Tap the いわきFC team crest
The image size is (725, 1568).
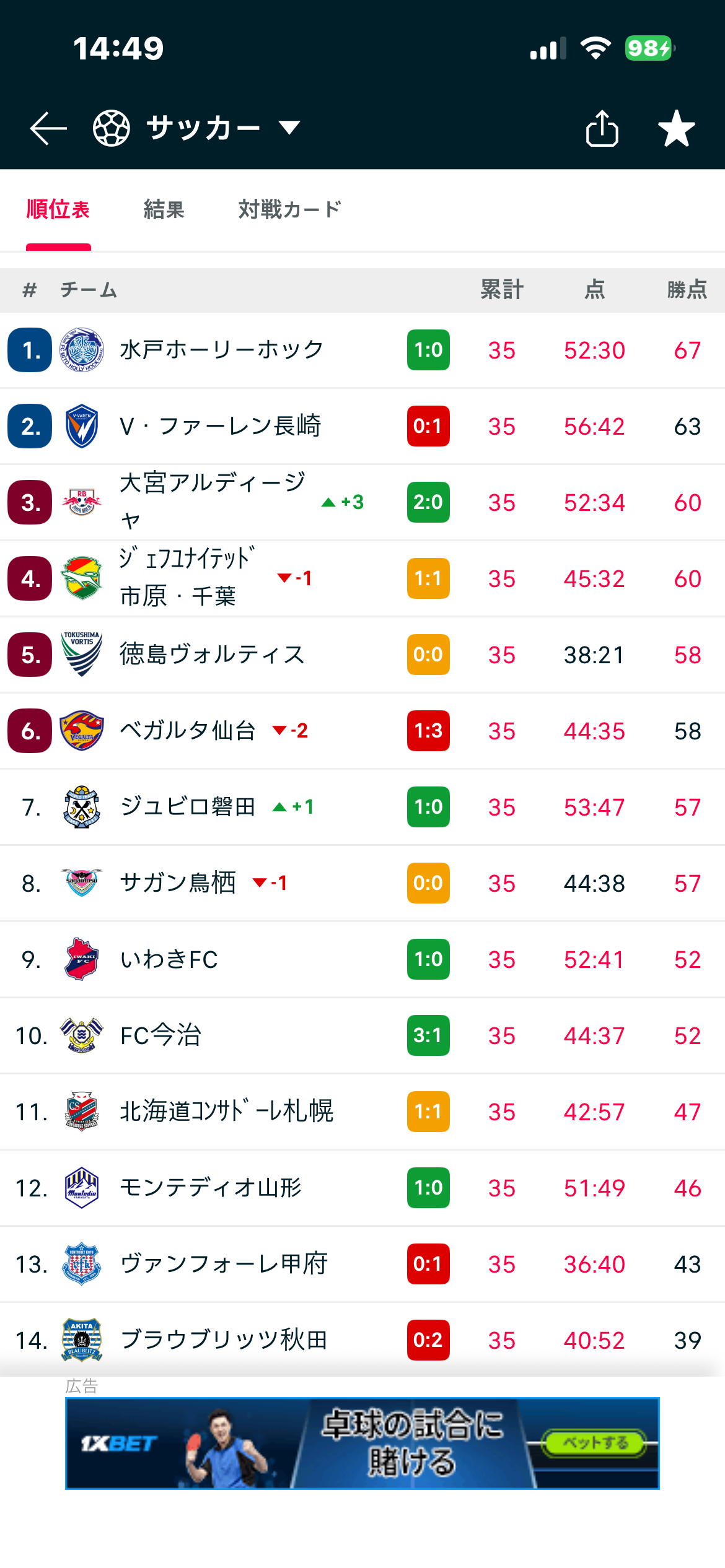[82, 959]
